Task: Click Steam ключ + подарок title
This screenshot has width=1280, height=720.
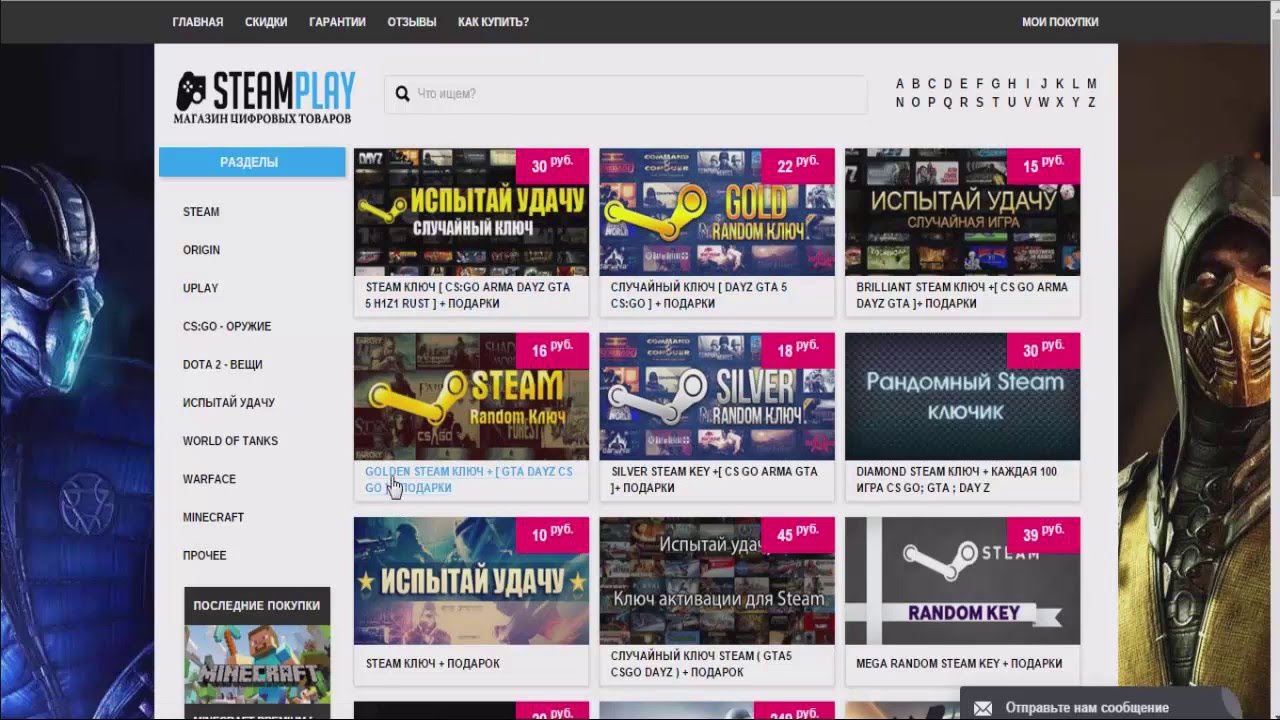Action: pos(433,664)
